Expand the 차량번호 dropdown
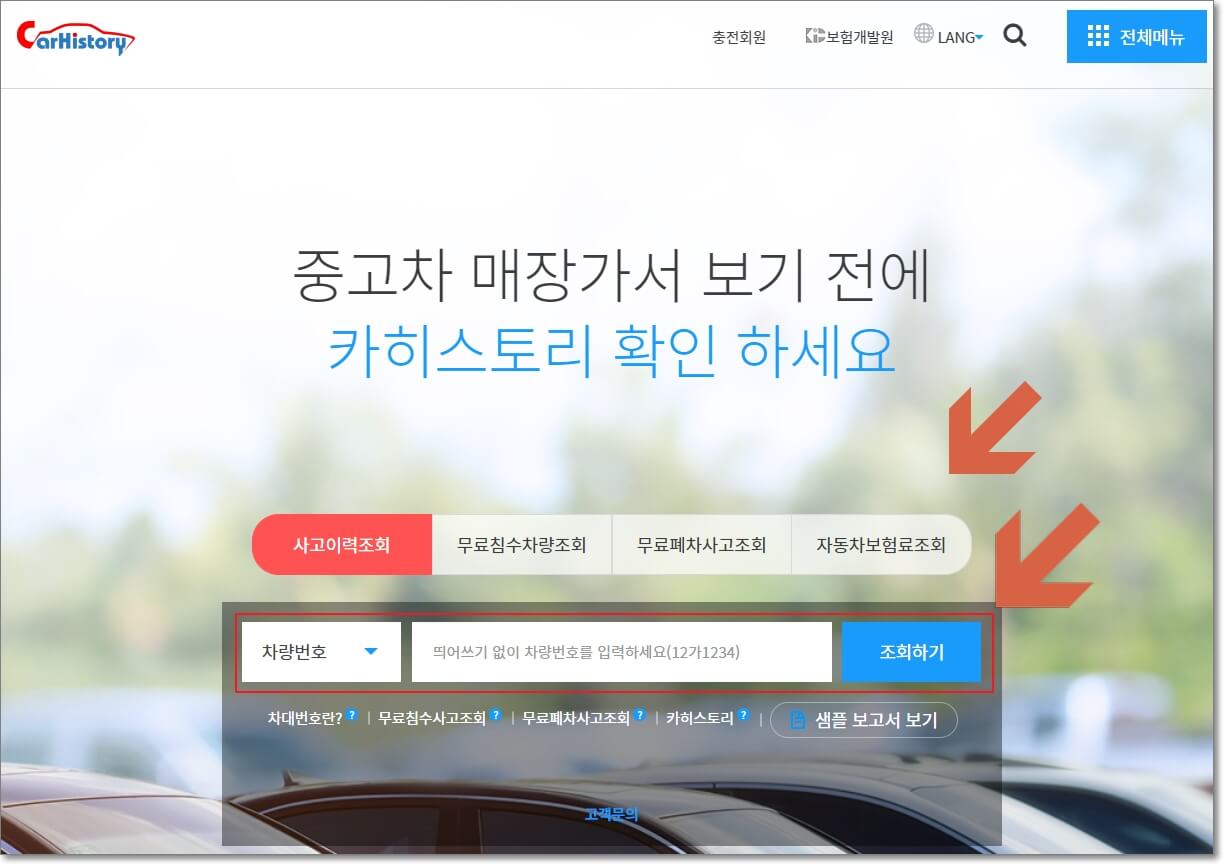 click(321, 652)
